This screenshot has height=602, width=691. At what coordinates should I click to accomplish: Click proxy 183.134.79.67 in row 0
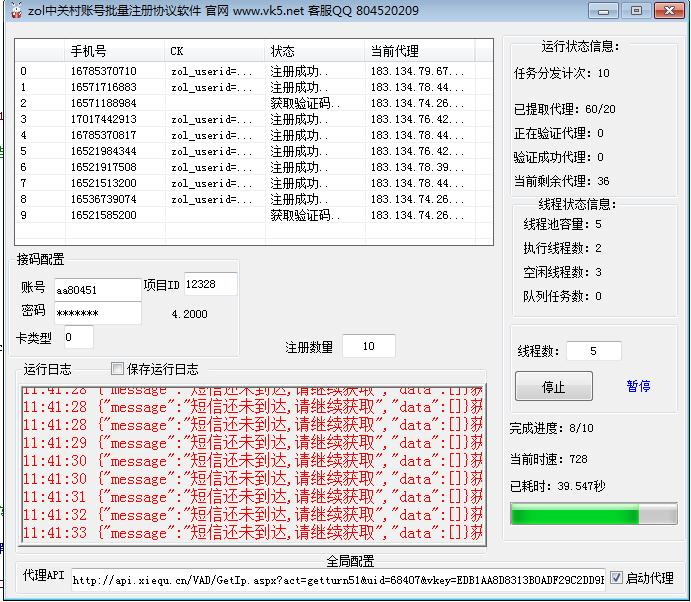417,71
